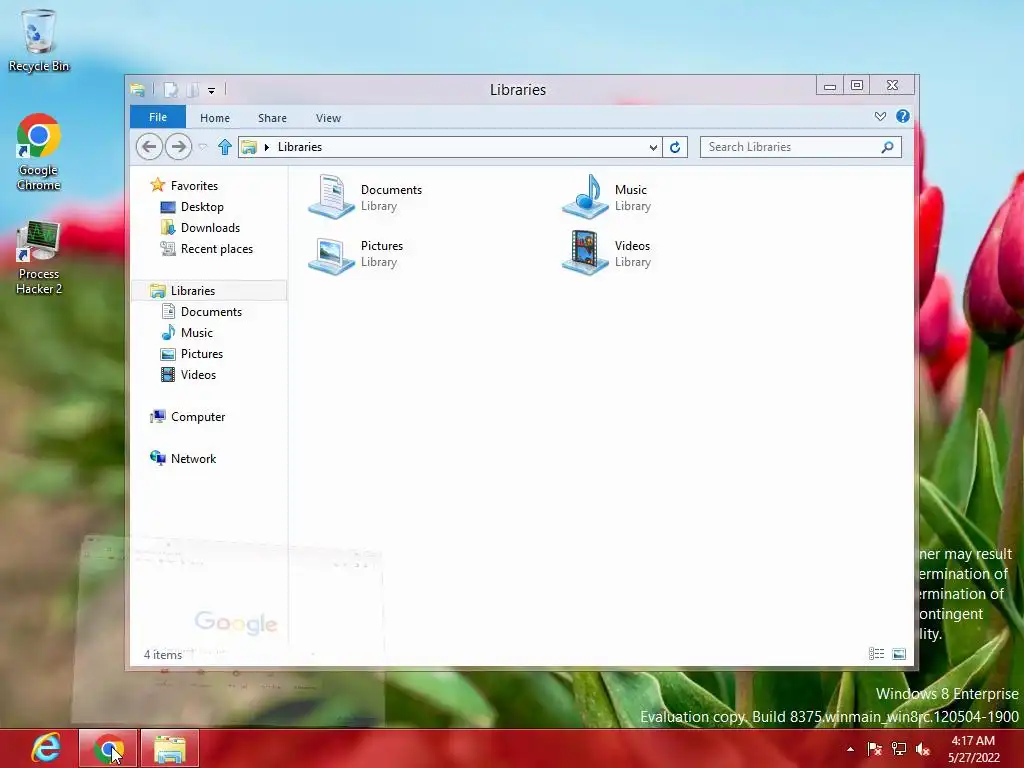The width and height of the screenshot is (1024, 768).
Task: Open Process Hacker 2 desktop shortcut
Action: (39, 258)
